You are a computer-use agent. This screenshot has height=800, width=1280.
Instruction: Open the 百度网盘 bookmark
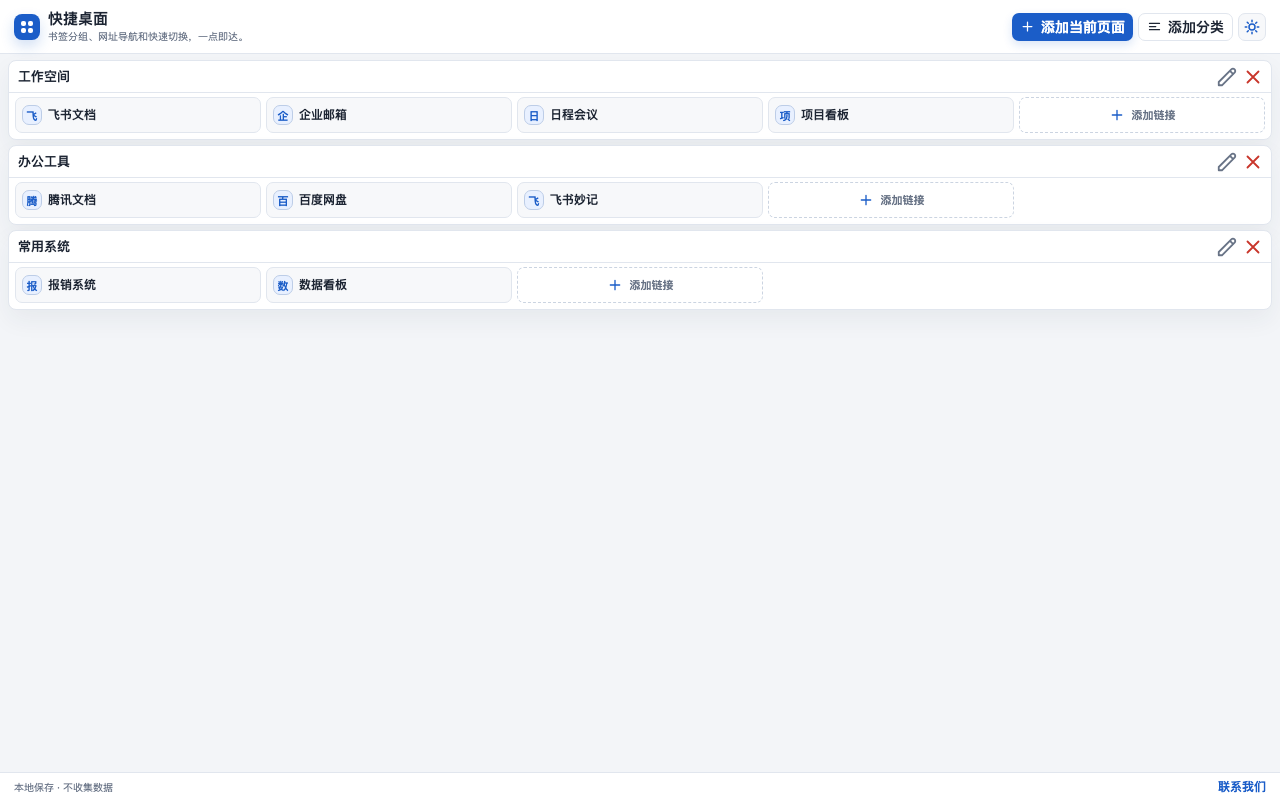tap(389, 200)
